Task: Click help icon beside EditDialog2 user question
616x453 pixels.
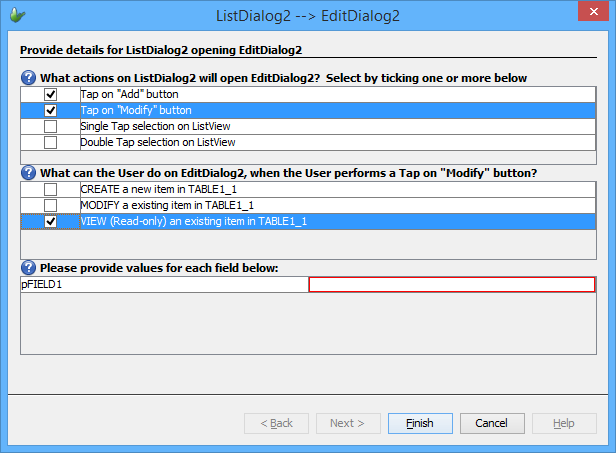Action: click(x=29, y=172)
